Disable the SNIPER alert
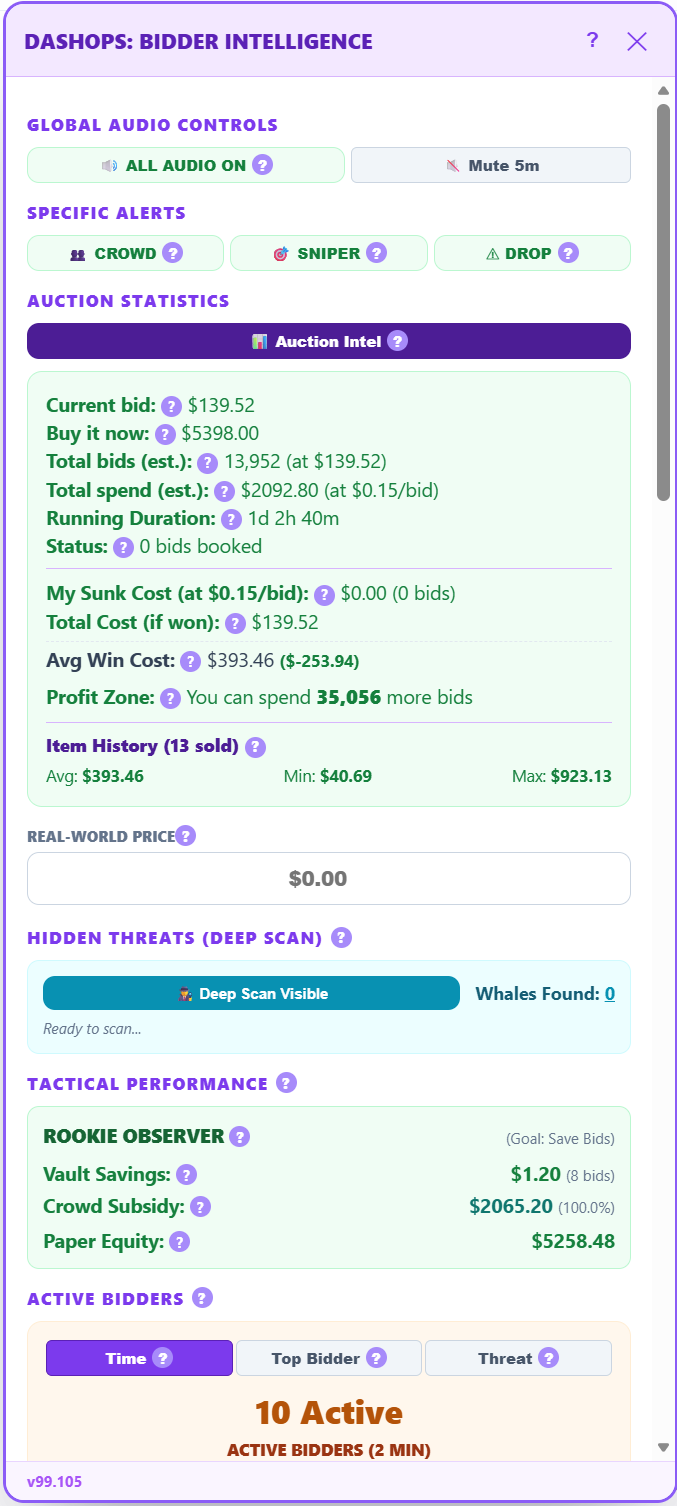This screenshot has width=677, height=1506. click(328, 254)
